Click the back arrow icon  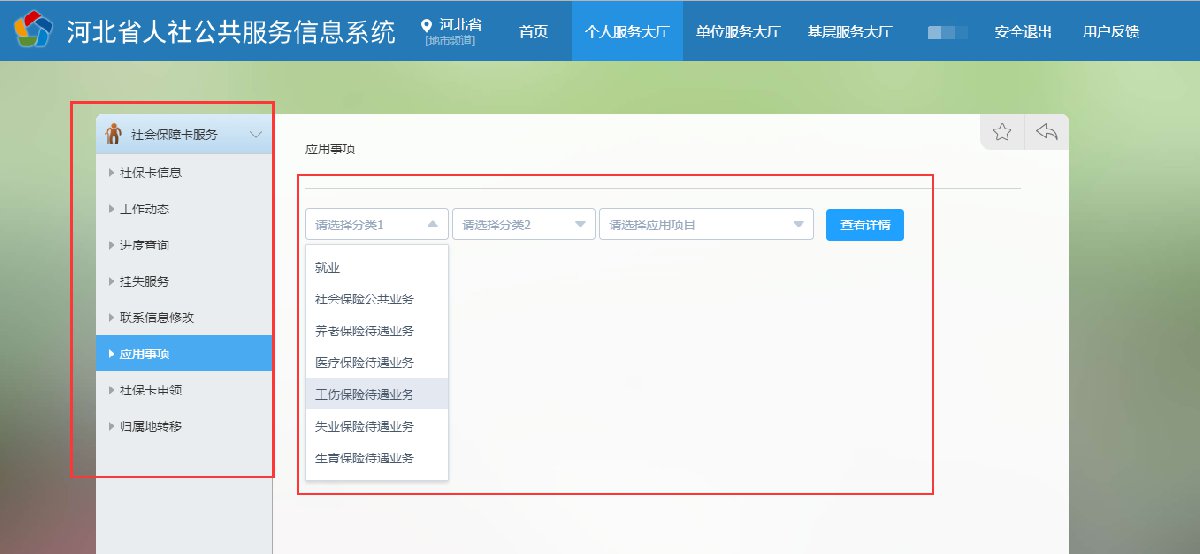(x=1046, y=132)
